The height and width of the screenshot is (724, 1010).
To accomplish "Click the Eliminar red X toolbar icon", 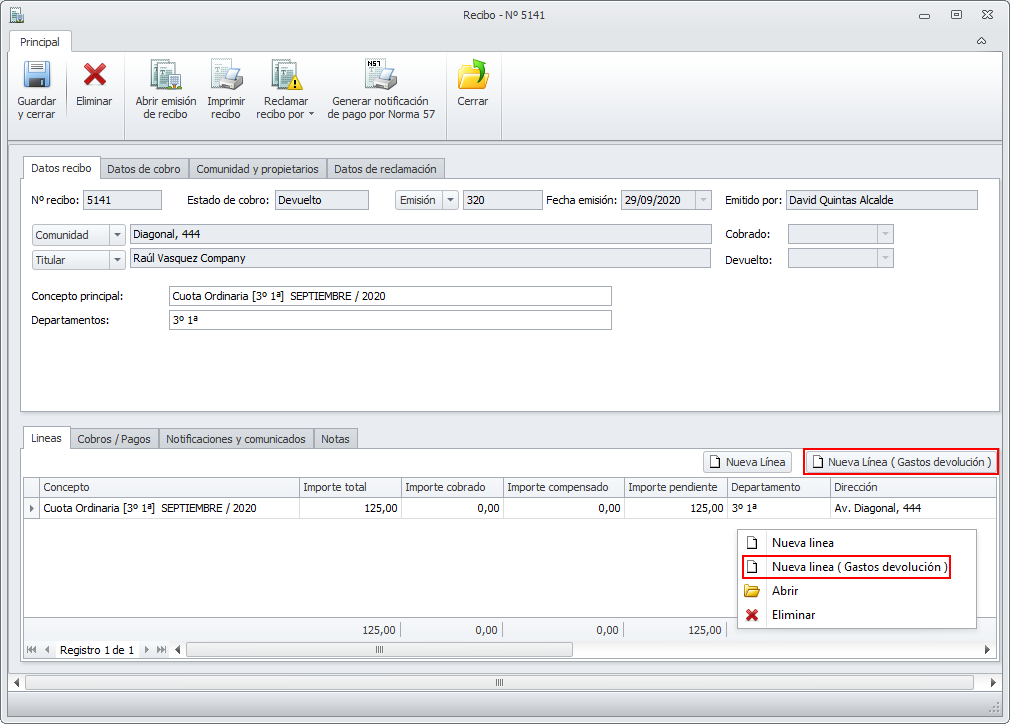I will tap(95, 74).
